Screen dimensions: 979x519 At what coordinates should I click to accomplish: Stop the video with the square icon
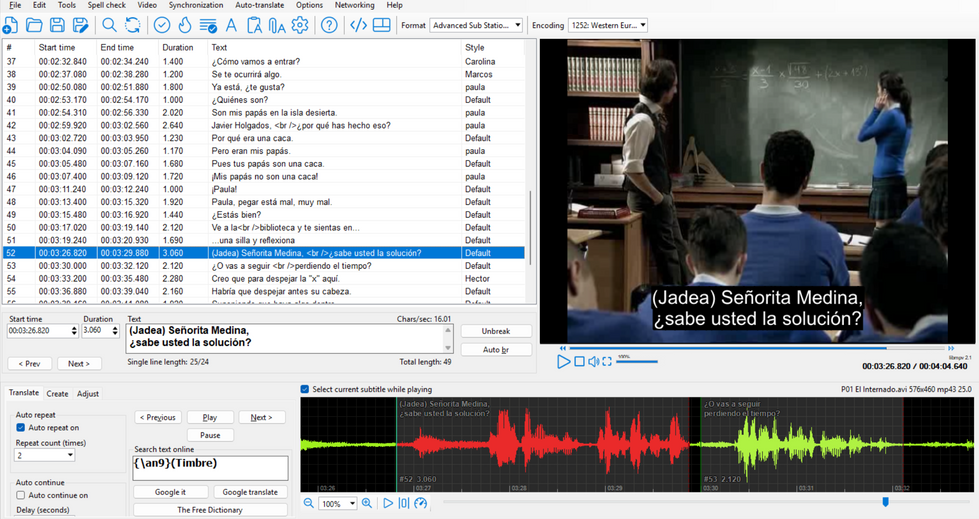pos(579,362)
